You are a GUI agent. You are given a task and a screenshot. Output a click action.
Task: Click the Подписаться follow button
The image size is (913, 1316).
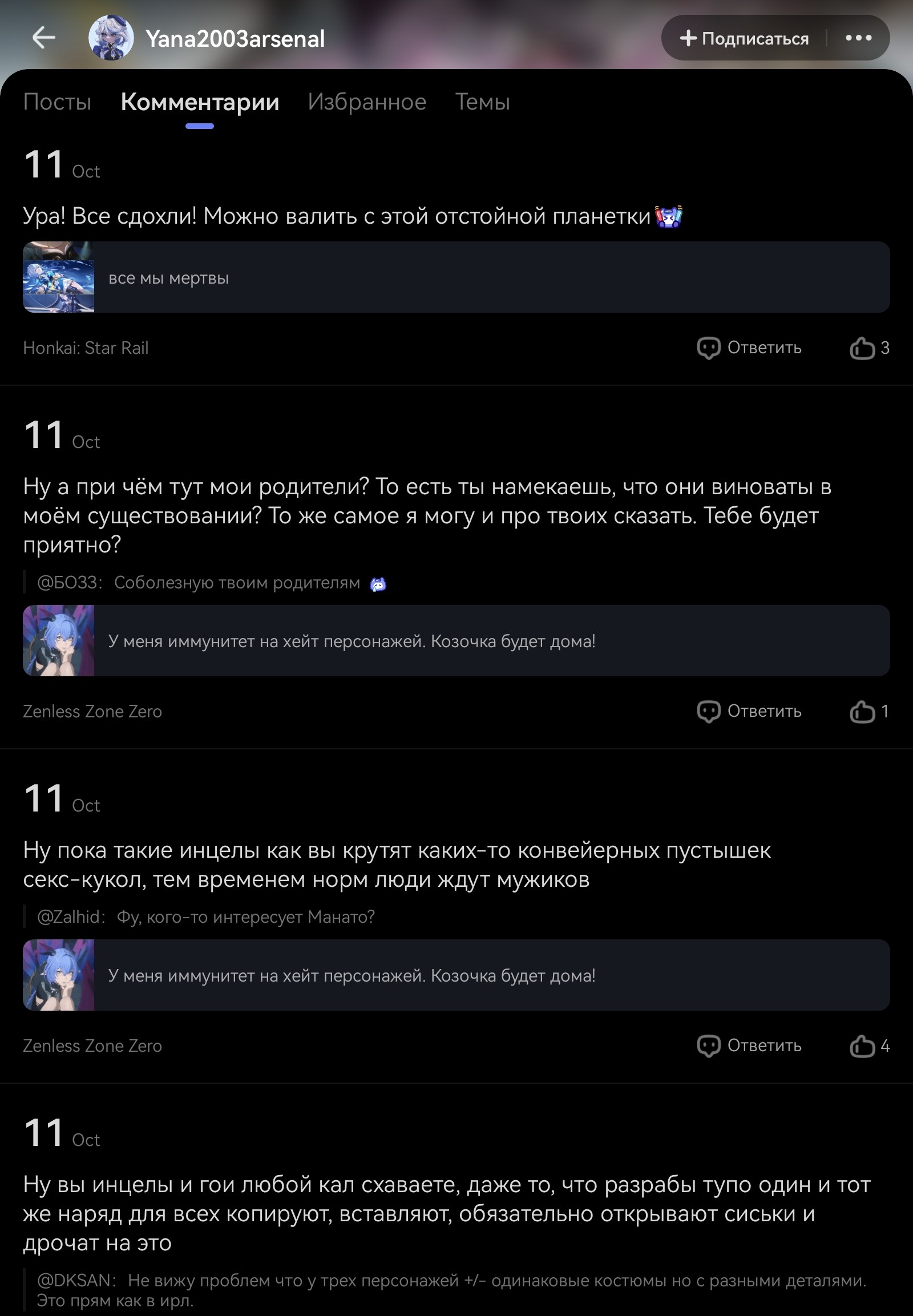pyautogui.click(x=744, y=38)
